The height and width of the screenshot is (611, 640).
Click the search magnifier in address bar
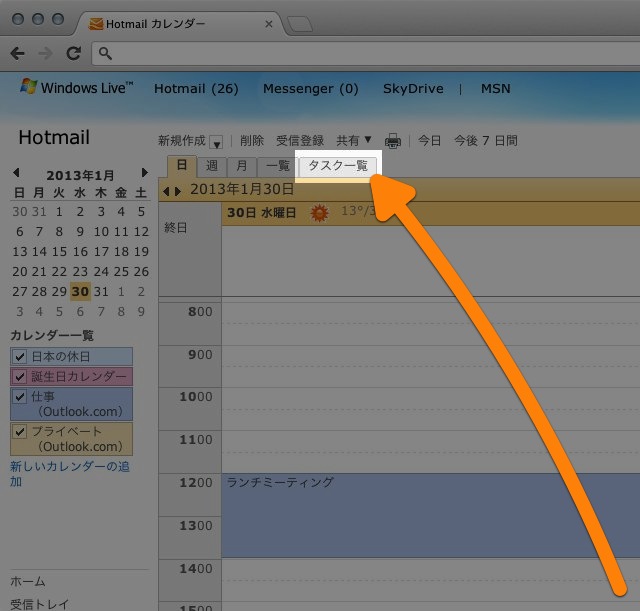coord(105,53)
